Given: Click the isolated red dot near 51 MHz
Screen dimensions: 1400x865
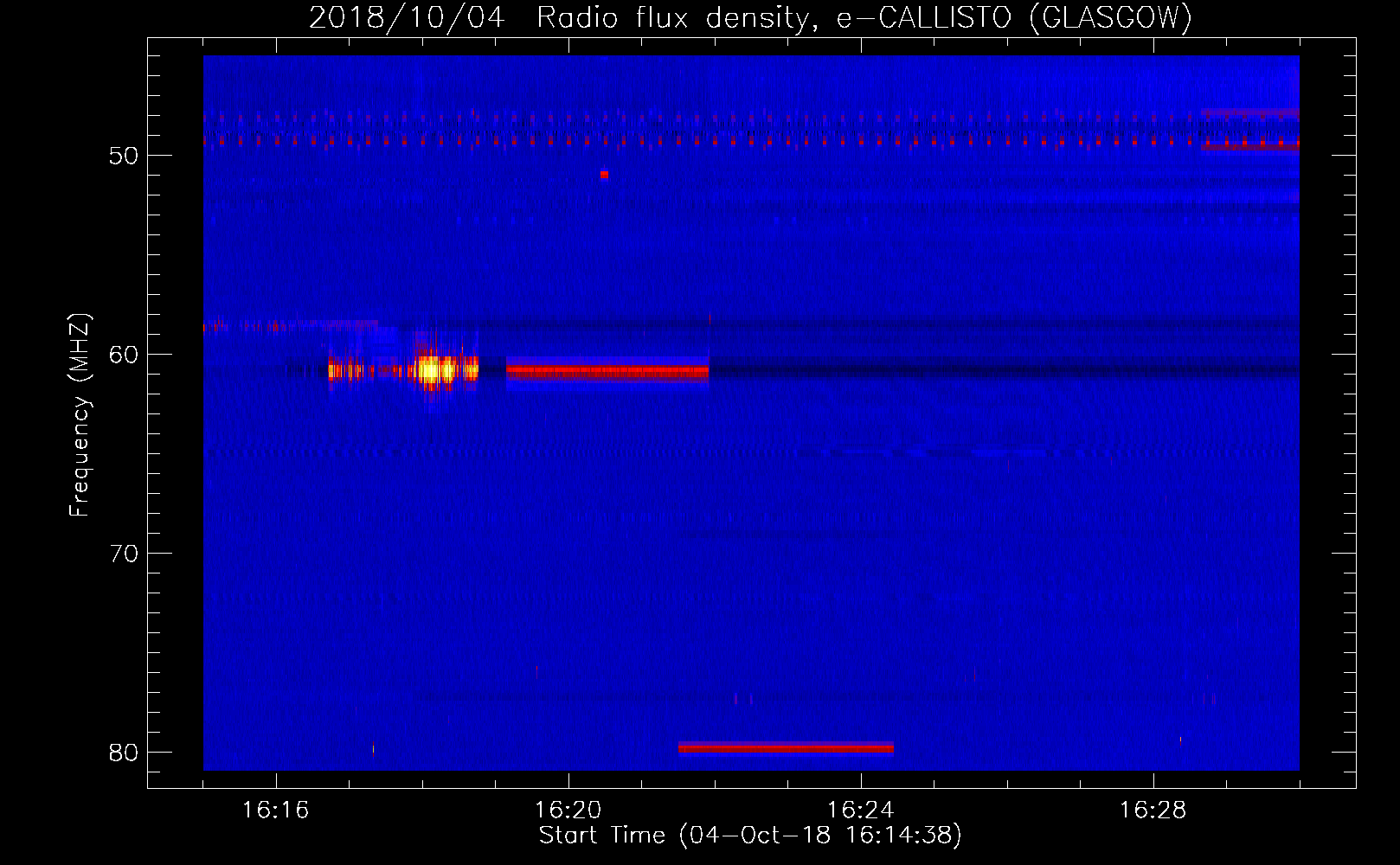Looking at the screenshot, I should tap(604, 175).
